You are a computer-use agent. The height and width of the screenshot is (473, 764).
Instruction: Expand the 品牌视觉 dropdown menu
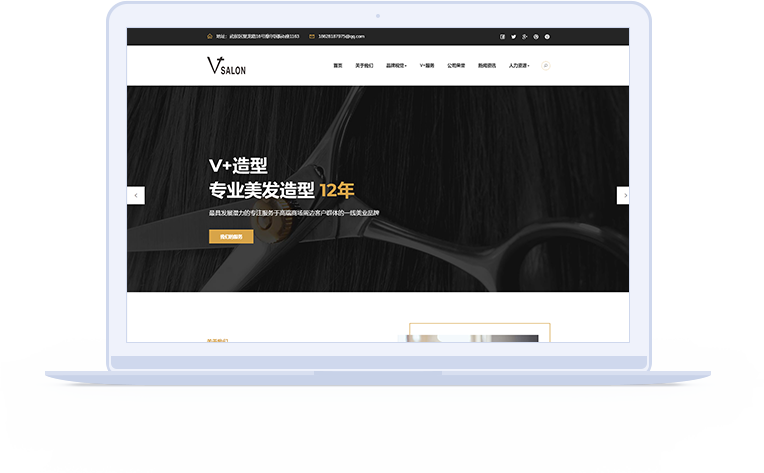396,66
